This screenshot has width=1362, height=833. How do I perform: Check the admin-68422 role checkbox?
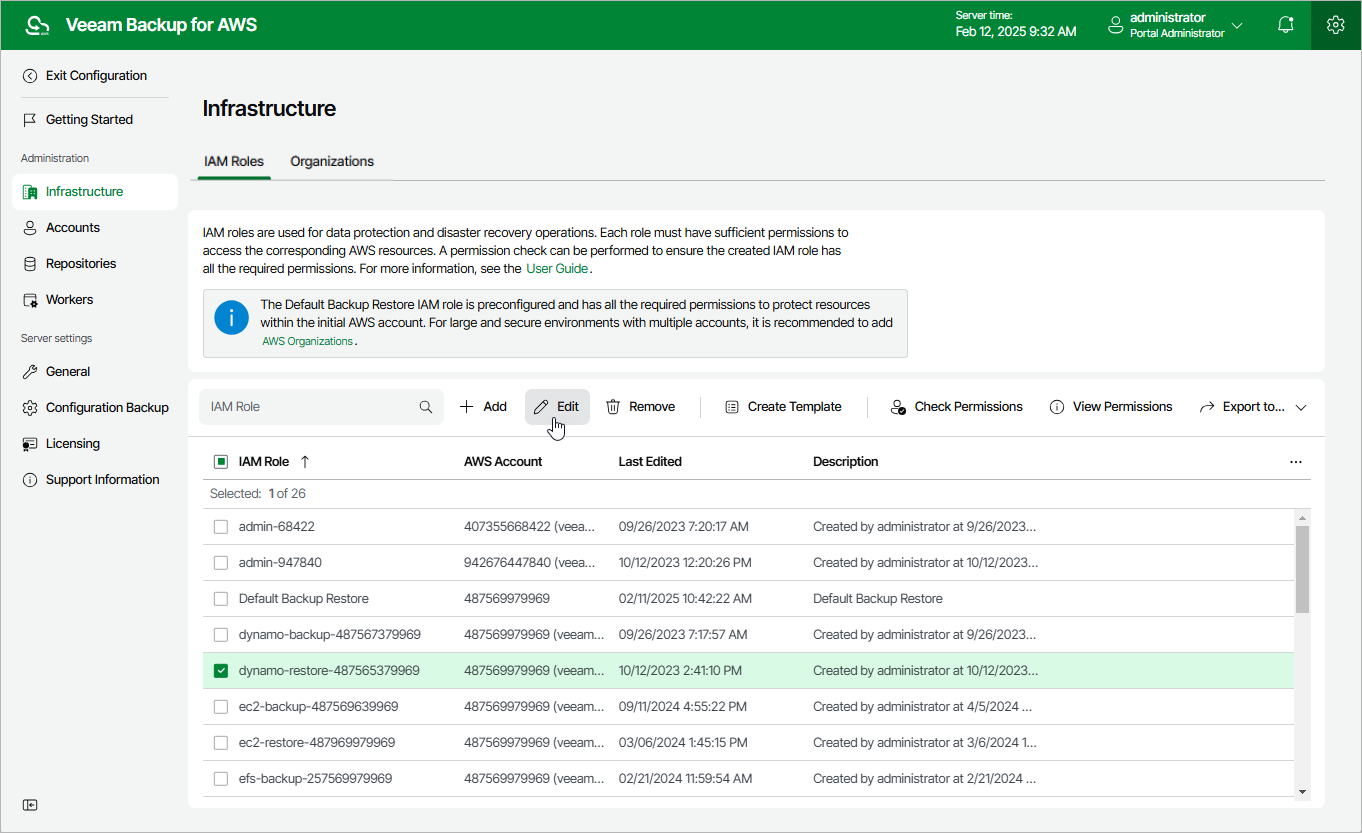(x=221, y=526)
